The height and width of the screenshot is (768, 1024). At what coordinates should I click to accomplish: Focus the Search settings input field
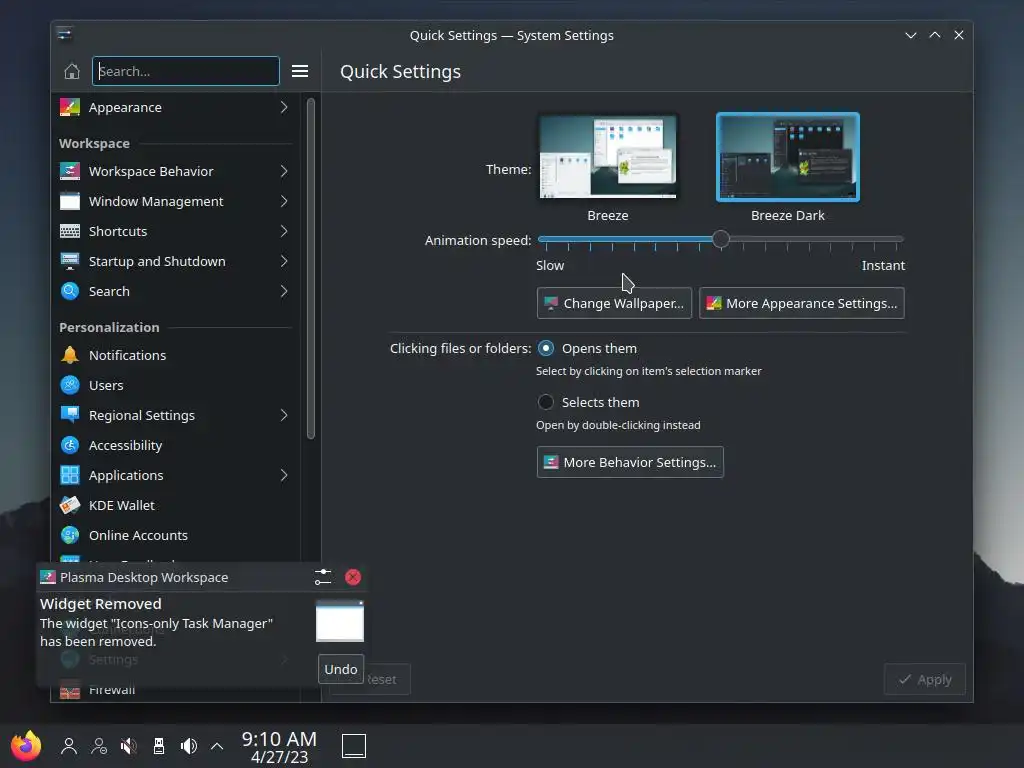(185, 71)
